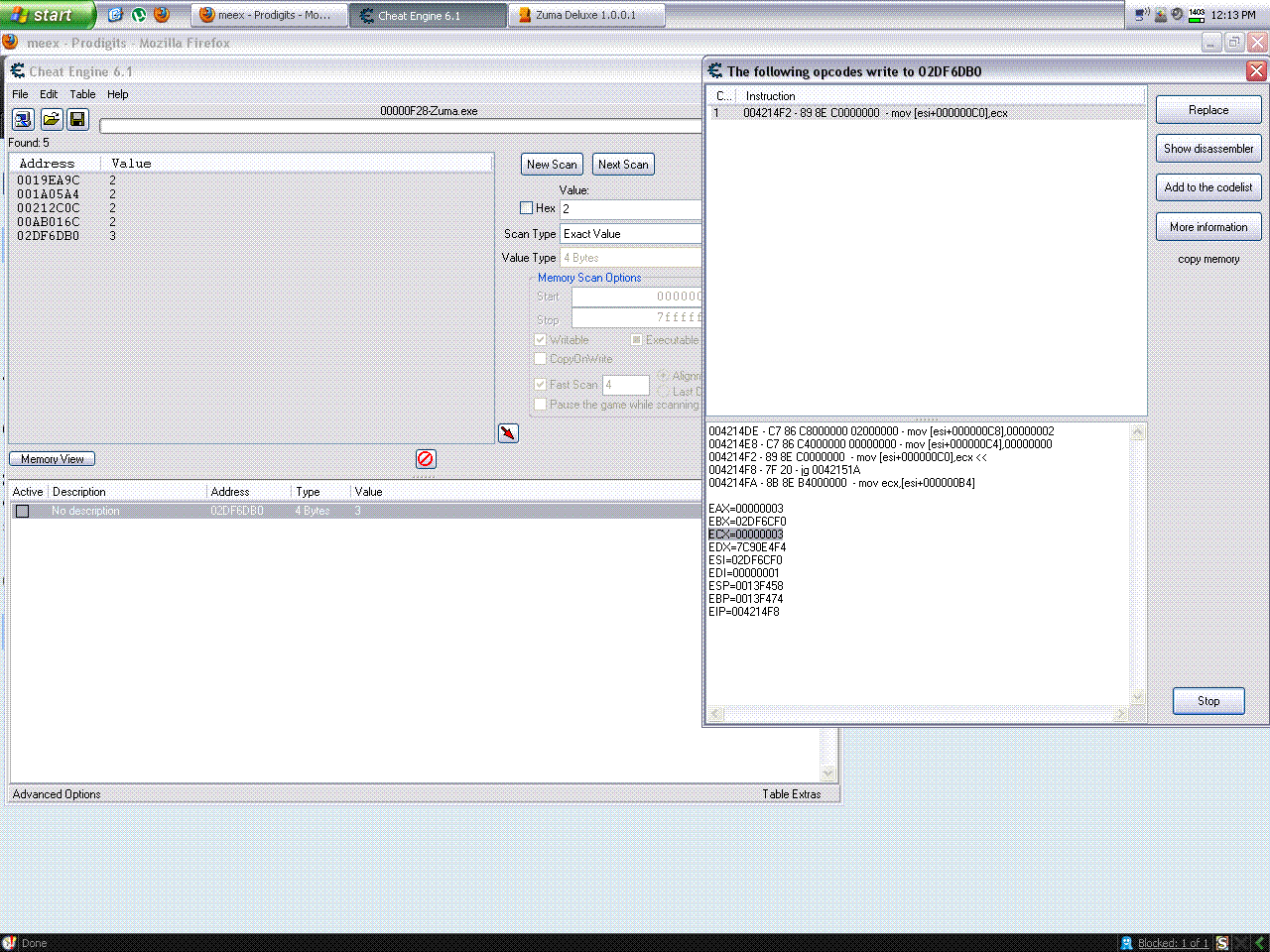Screen dimensions: 1270x952
Task: Select the mov [esi+000000C0],ecx instruction row
Action: (926, 113)
